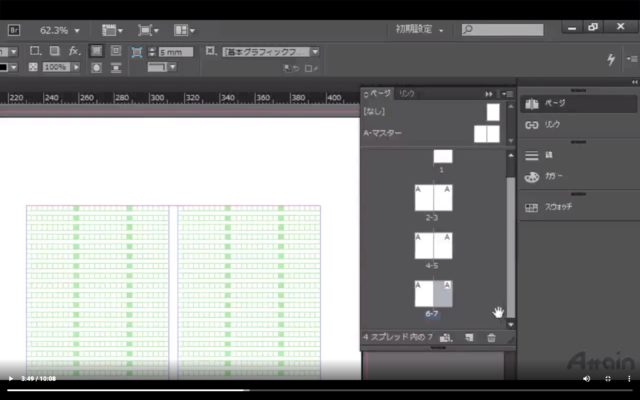Click the corner options icon beside 5 mm
Image resolution: width=640 pixels, height=400 pixels.
[x=137, y=52]
